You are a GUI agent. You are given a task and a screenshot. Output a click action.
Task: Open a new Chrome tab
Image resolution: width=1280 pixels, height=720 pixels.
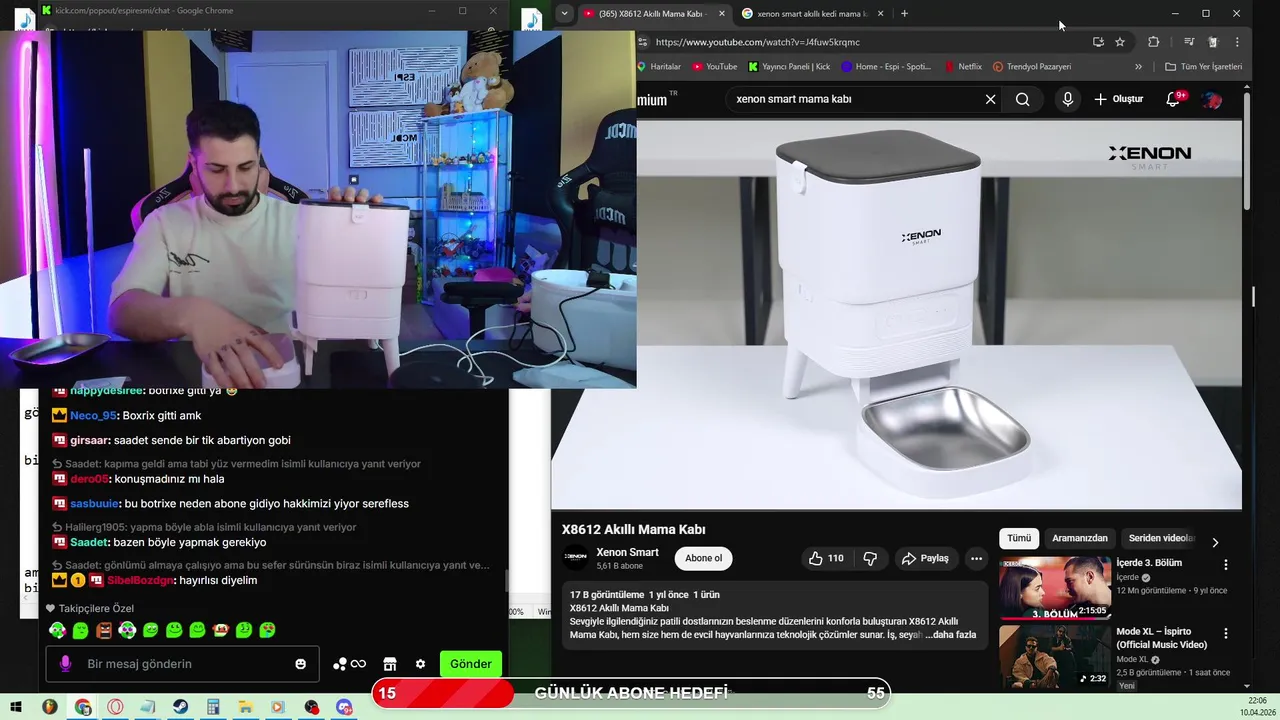click(x=904, y=14)
